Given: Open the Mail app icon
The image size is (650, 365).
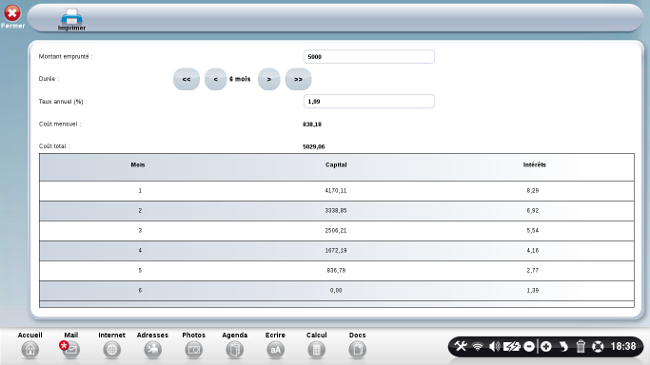Looking at the screenshot, I should coord(71,350).
